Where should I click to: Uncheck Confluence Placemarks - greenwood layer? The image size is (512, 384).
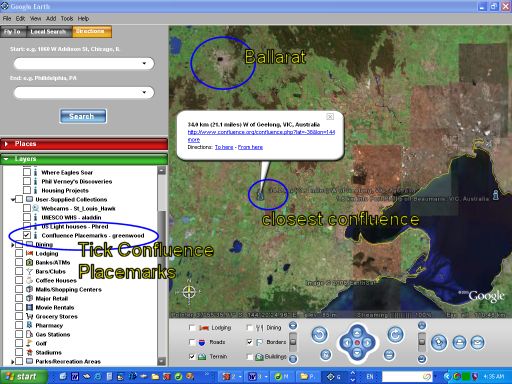click(x=27, y=235)
